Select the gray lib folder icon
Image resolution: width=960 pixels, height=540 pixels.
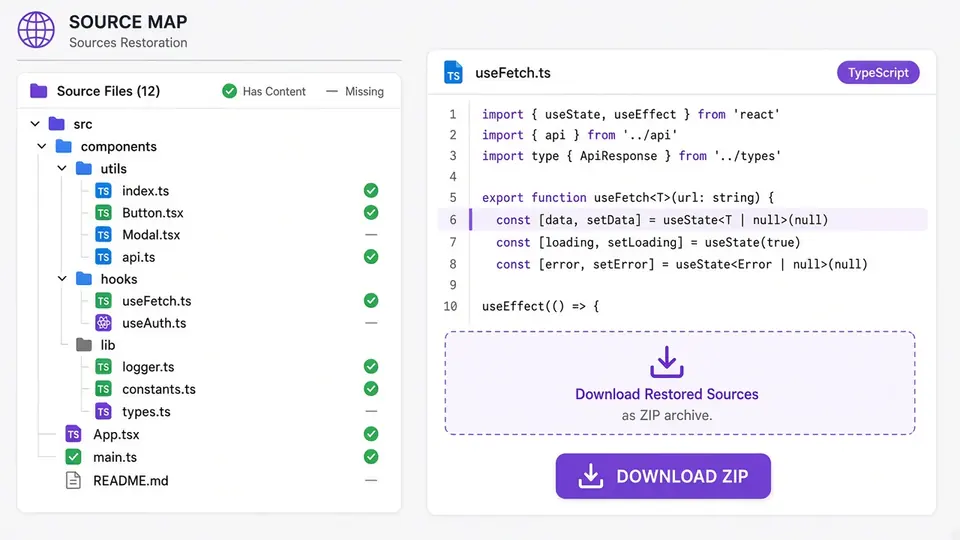point(84,345)
